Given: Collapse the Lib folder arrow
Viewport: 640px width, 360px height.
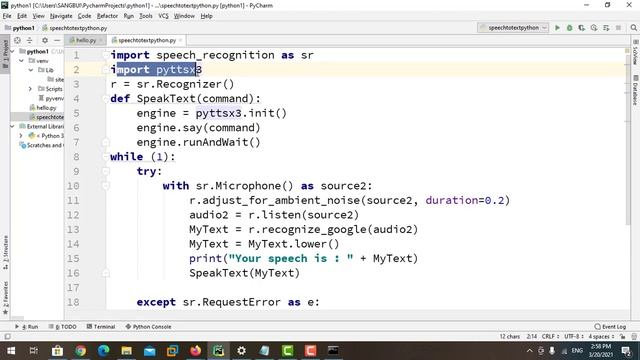Looking at the screenshot, I should 31,70.
